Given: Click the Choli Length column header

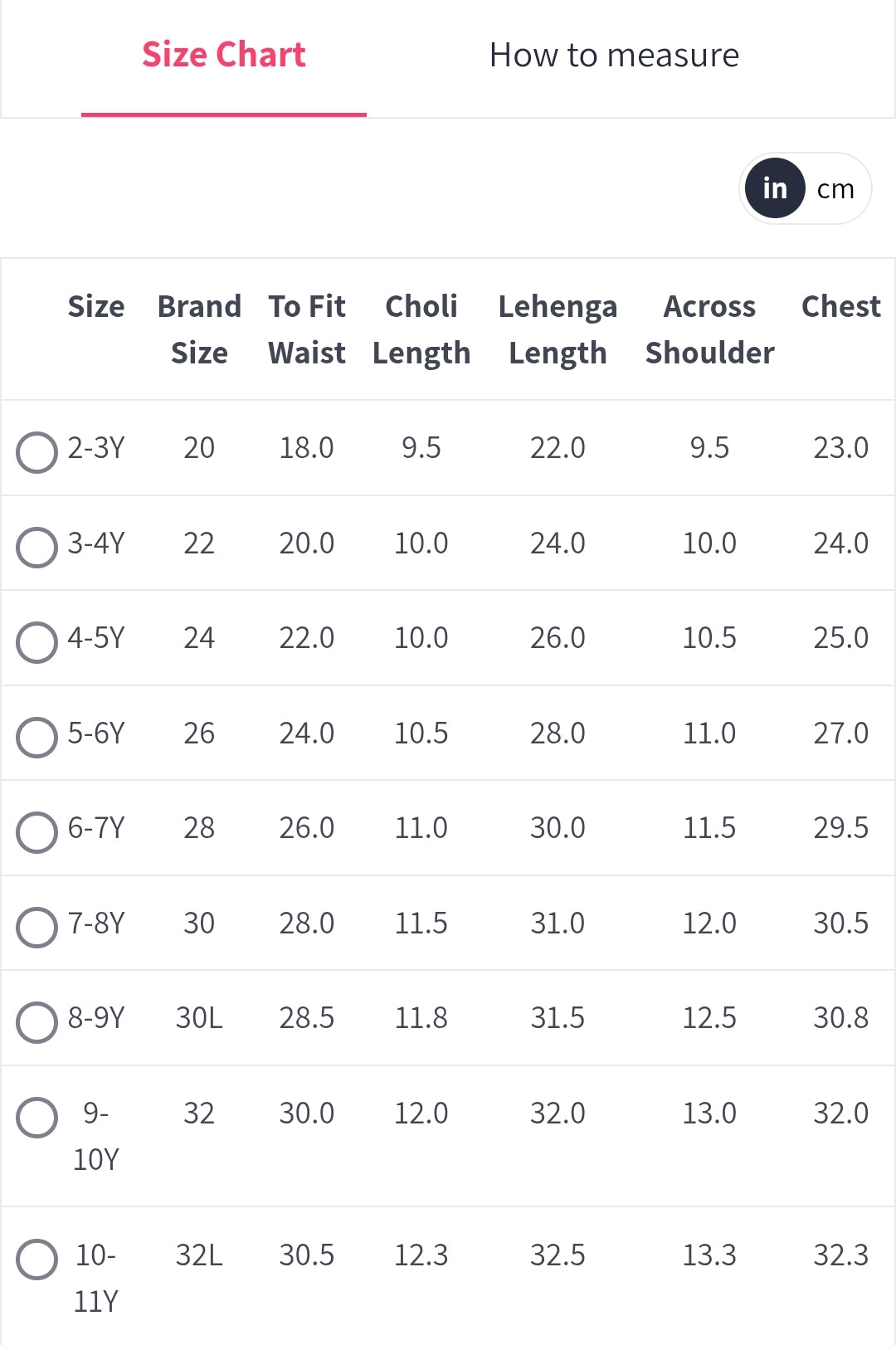Looking at the screenshot, I should click(x=421, y=329).
